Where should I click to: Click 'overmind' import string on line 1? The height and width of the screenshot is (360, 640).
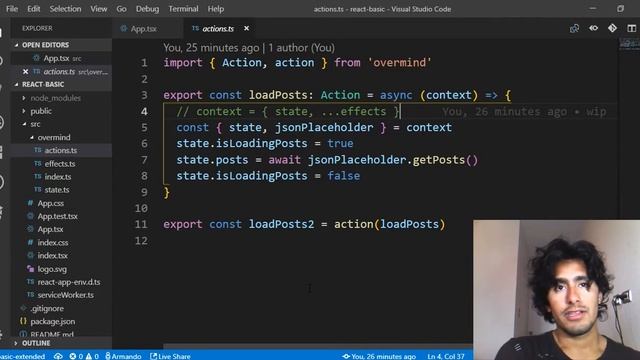click(400, 63)
